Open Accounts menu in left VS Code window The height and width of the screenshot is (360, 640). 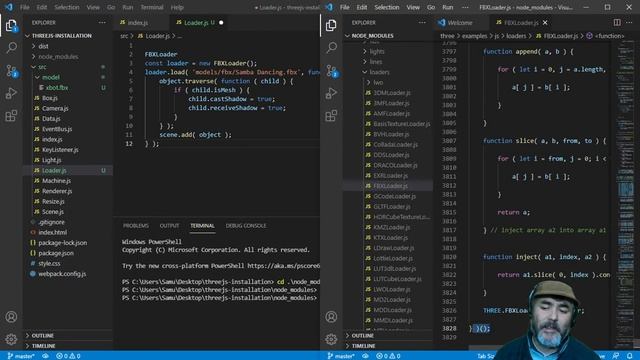(11, 317)
